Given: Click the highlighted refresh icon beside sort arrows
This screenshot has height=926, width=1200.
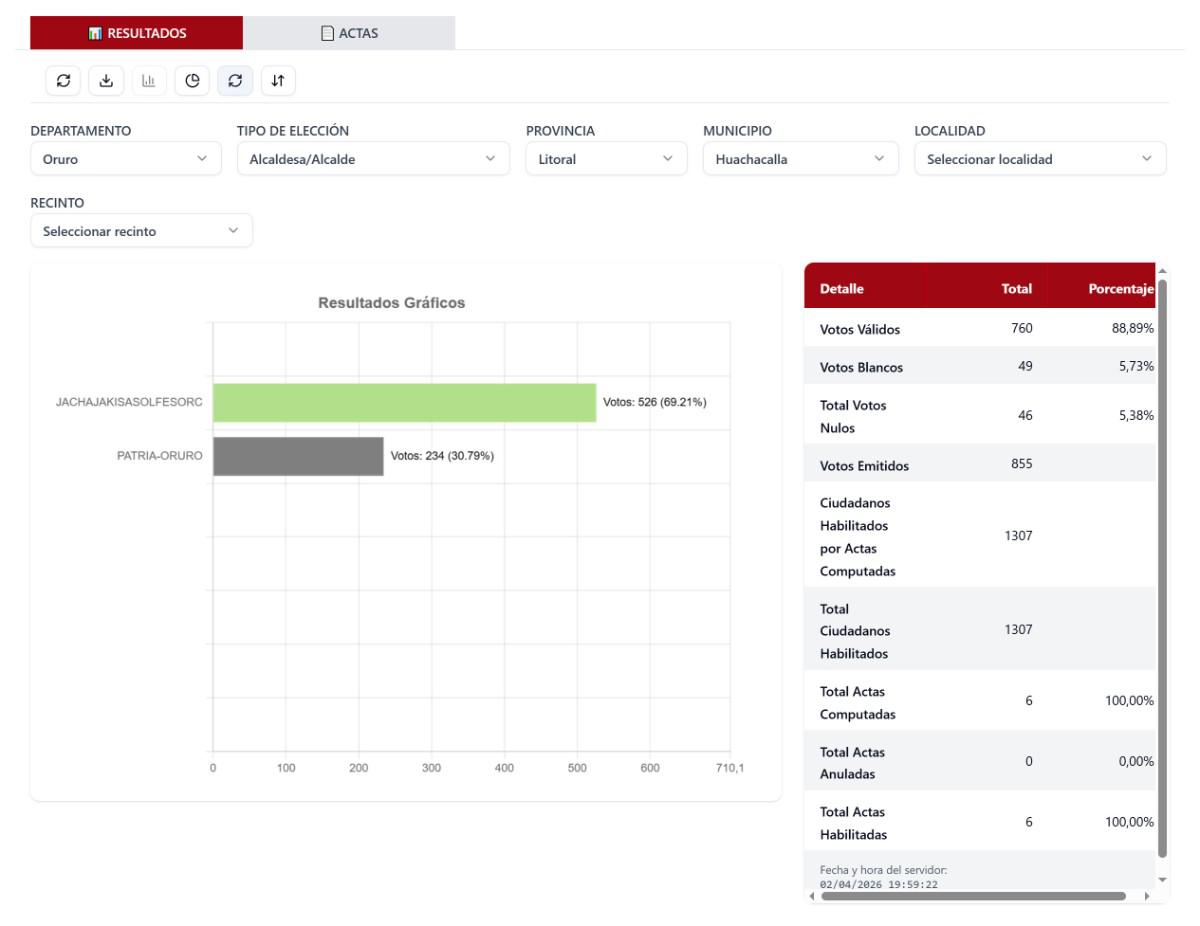Looking at the screenshot, I should [235, 80].
